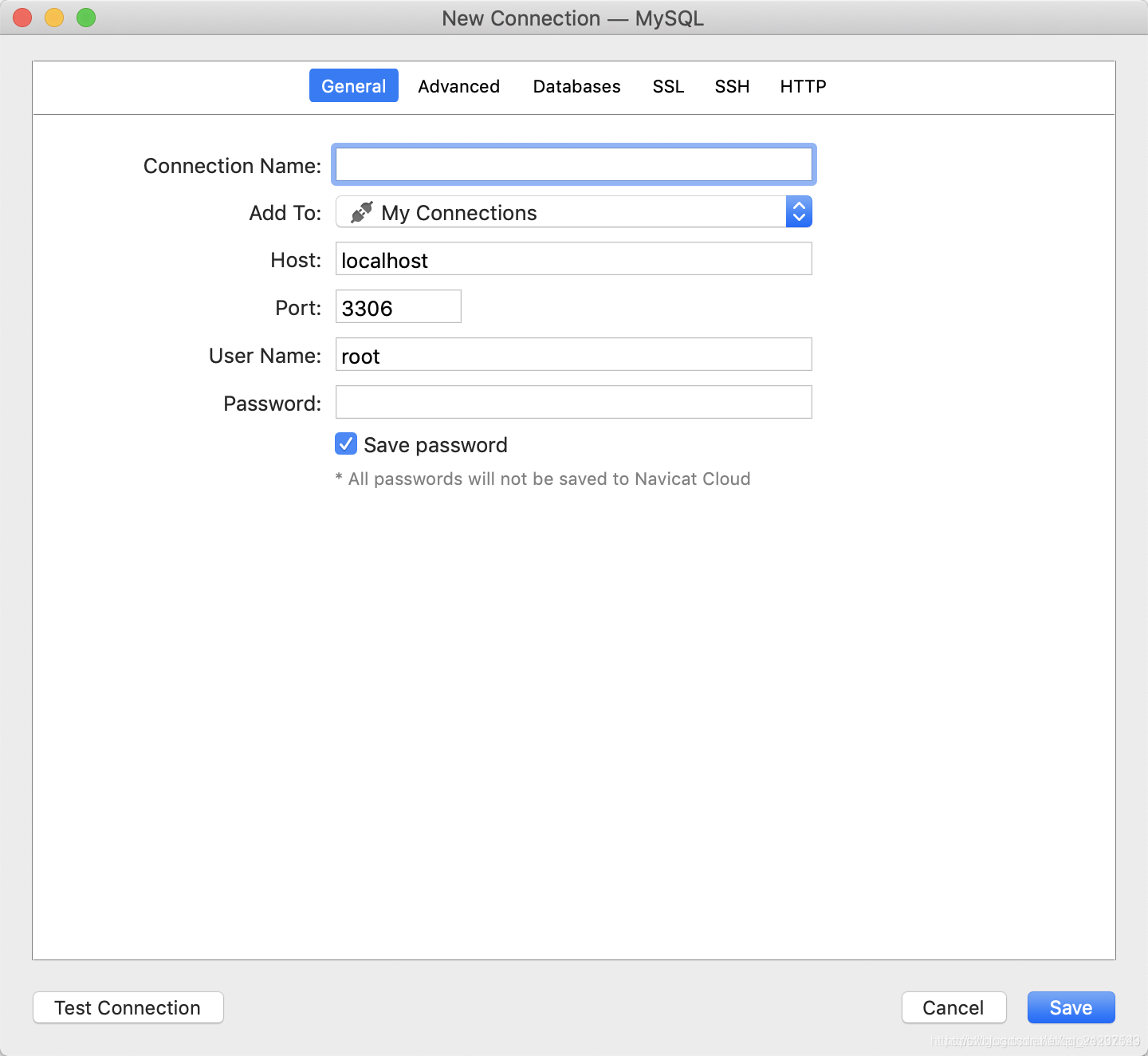This screenshot has width=1148, height=1056.
Task: Open the SSH tab
Action: (732, 86)
